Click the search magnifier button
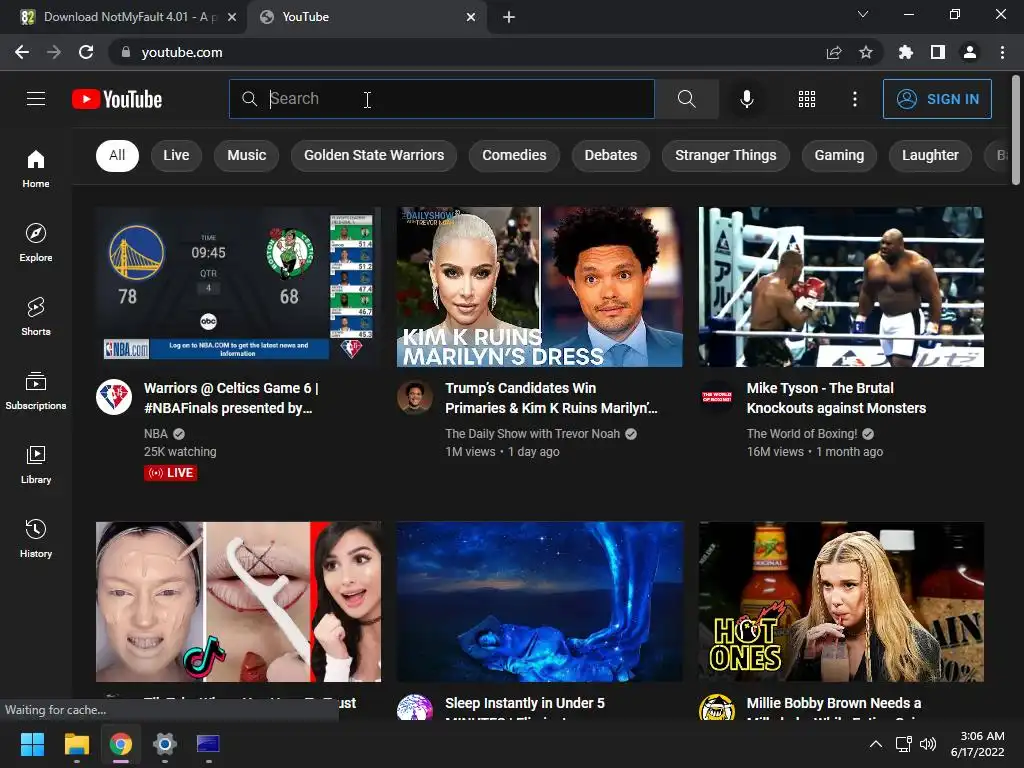The image size is (1024, 768). [686, 99]
